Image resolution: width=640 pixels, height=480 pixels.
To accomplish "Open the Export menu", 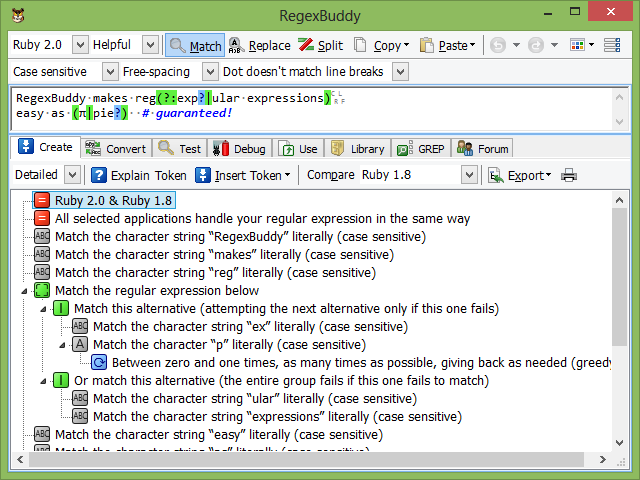I will point(520,176).
